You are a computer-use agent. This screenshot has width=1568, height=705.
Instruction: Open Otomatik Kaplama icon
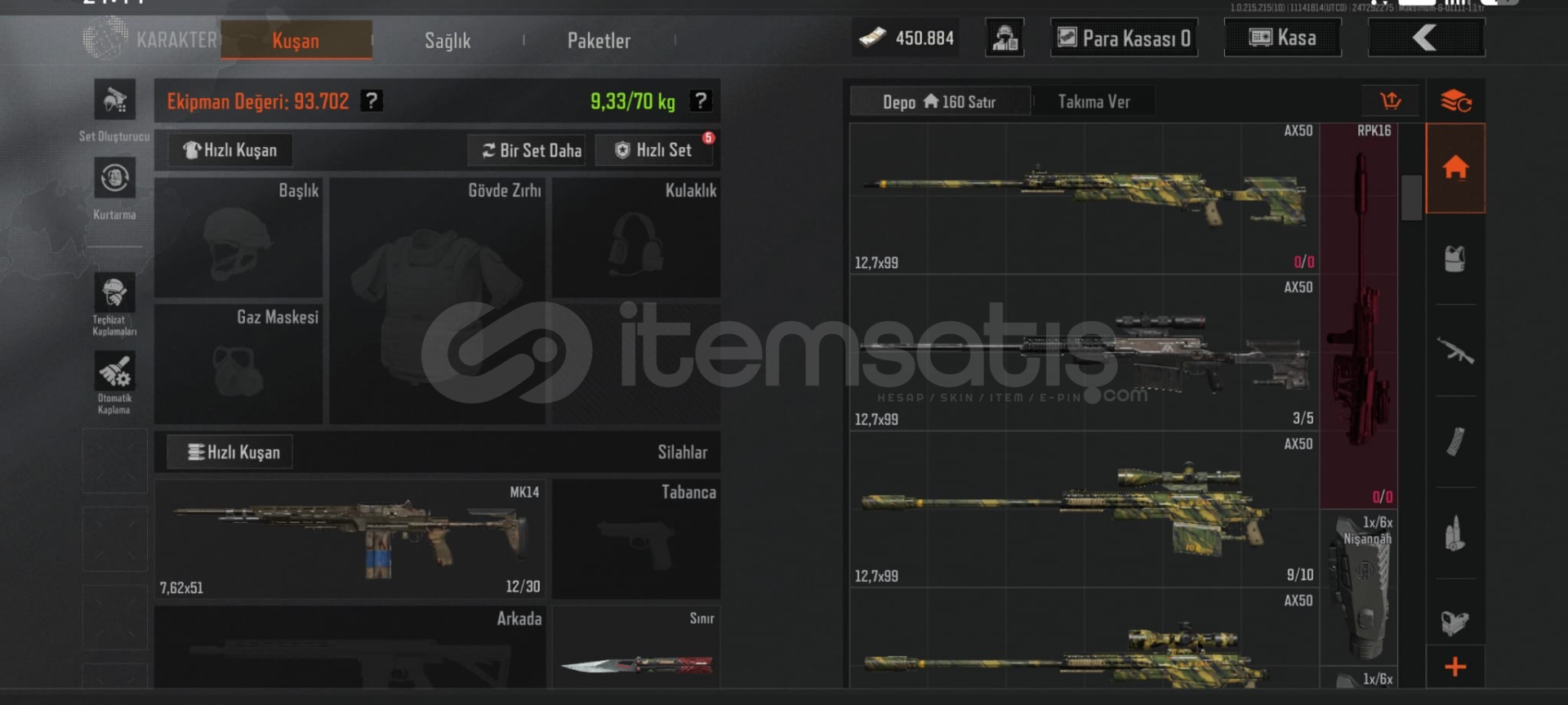click(x=114, y=372)
